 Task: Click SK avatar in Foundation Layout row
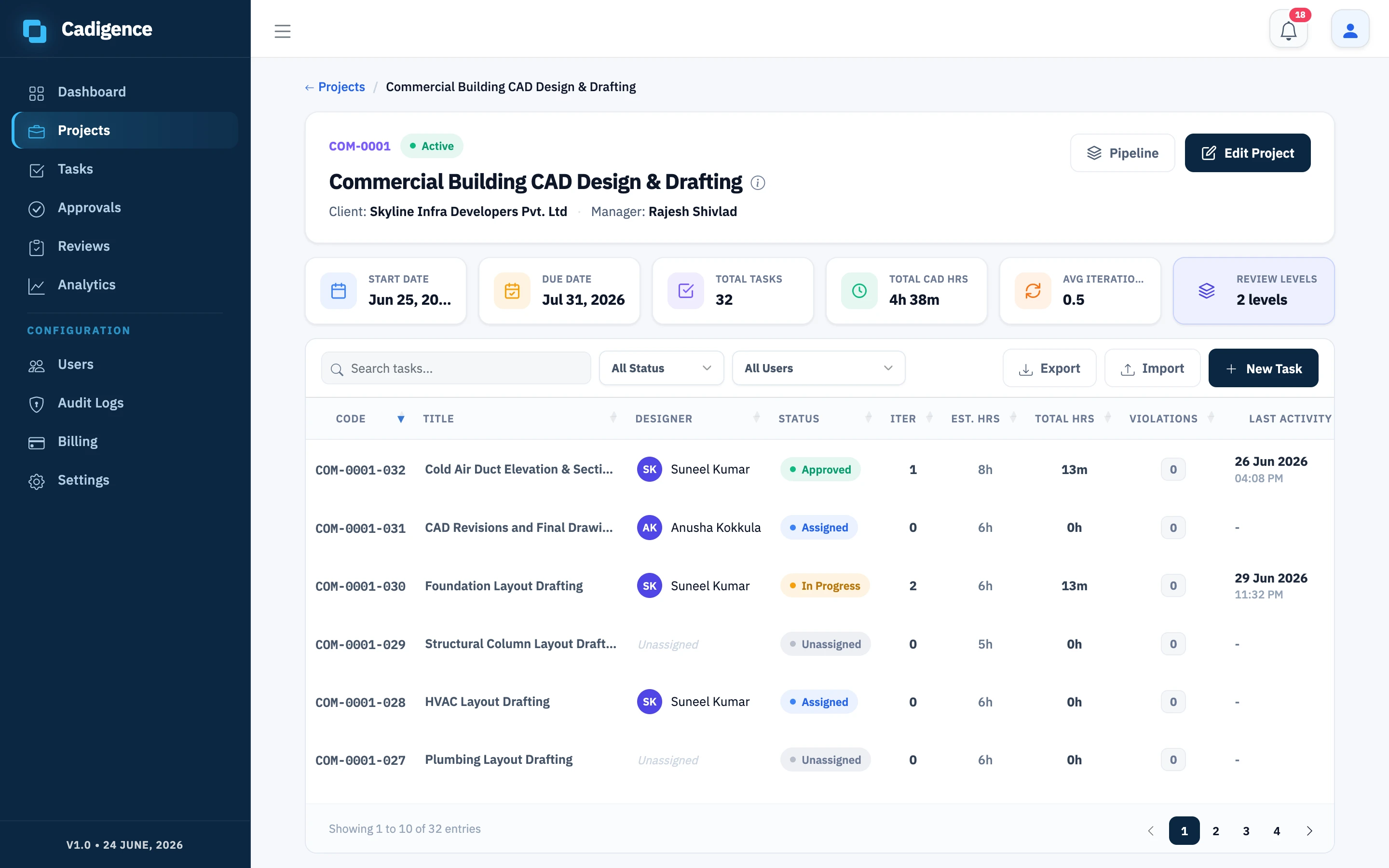(649, 585)
